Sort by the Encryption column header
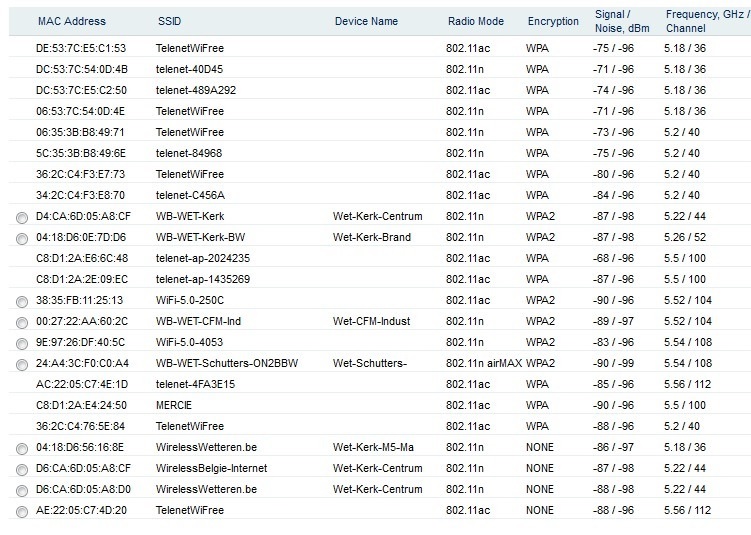 (x=553, y=21)
